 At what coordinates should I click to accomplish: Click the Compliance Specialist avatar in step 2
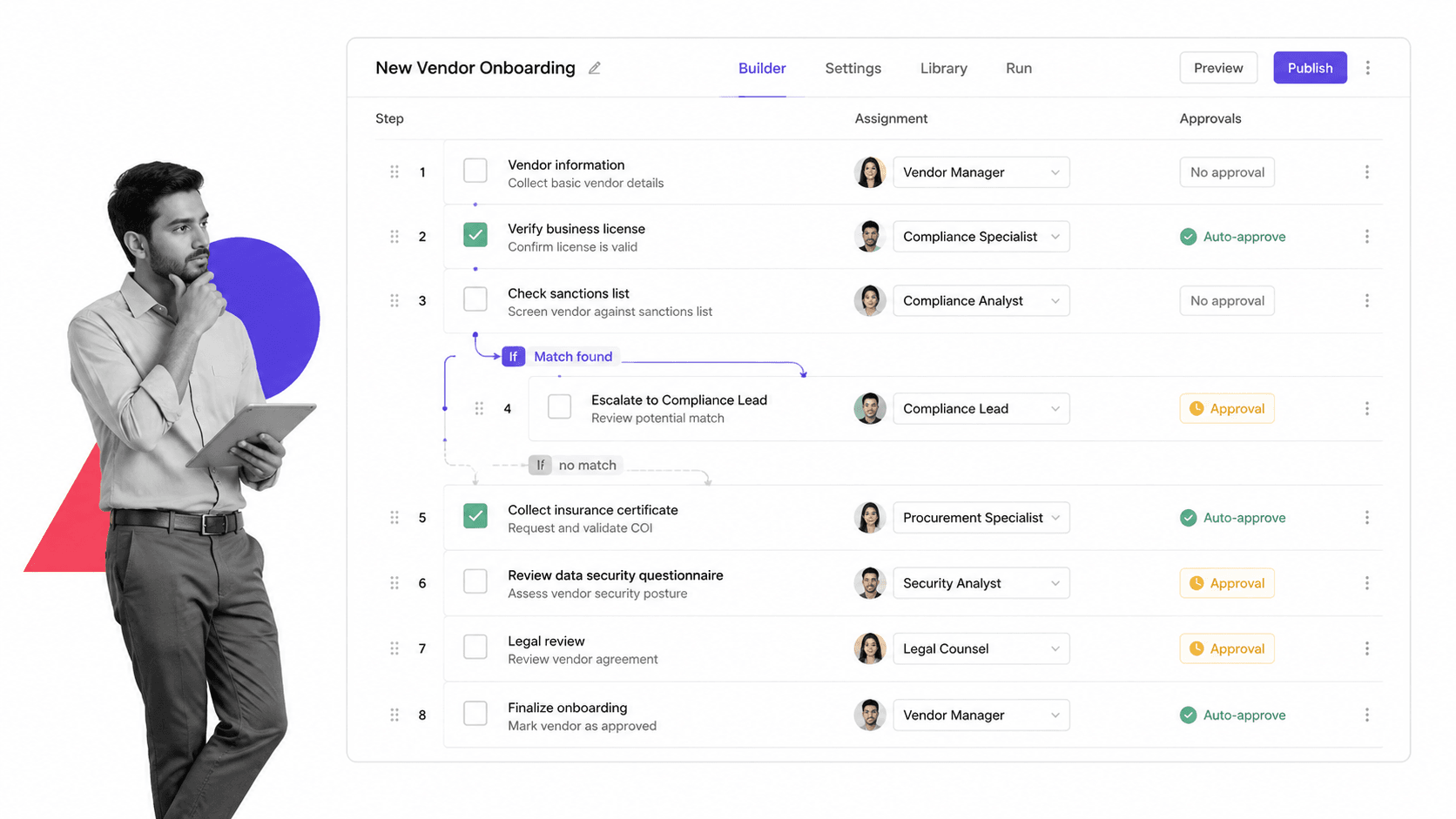(870, 237)
